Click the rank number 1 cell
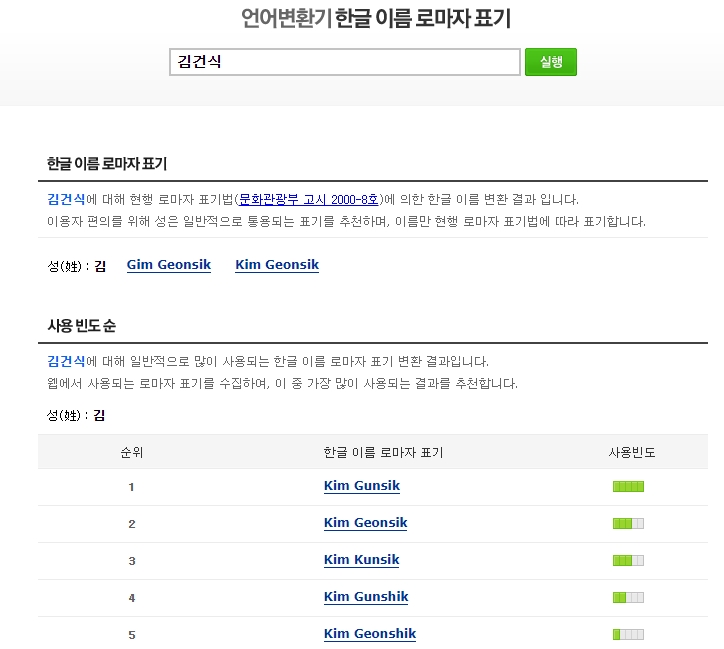724x649 pixels. (132, 487)
